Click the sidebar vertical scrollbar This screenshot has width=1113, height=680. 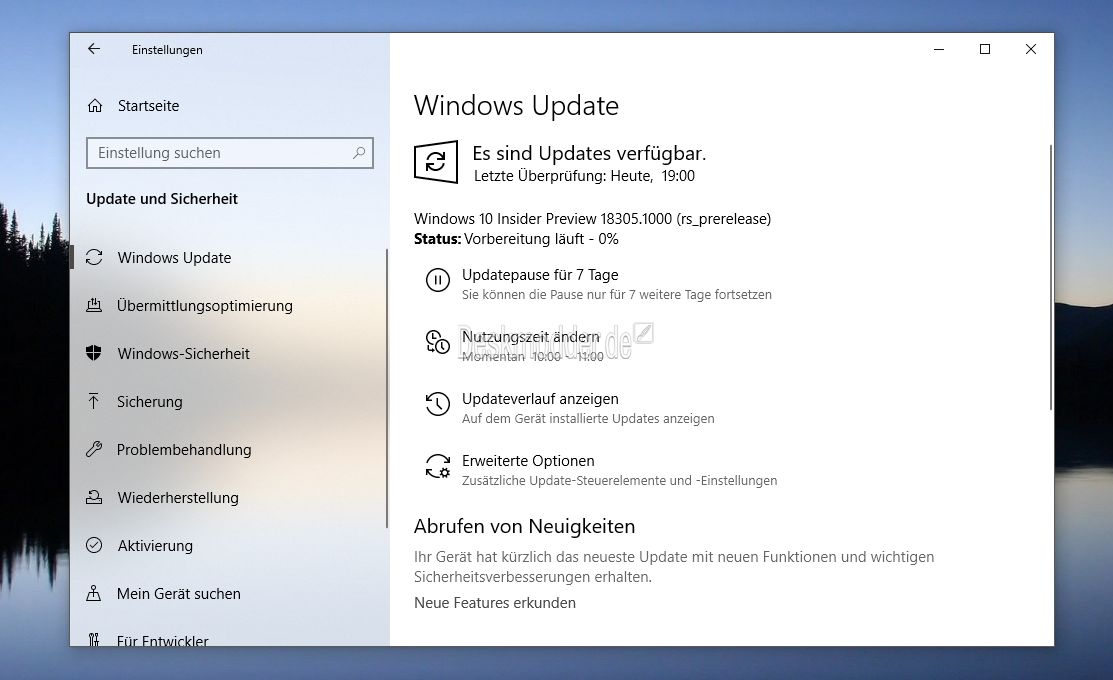point(387,388)
